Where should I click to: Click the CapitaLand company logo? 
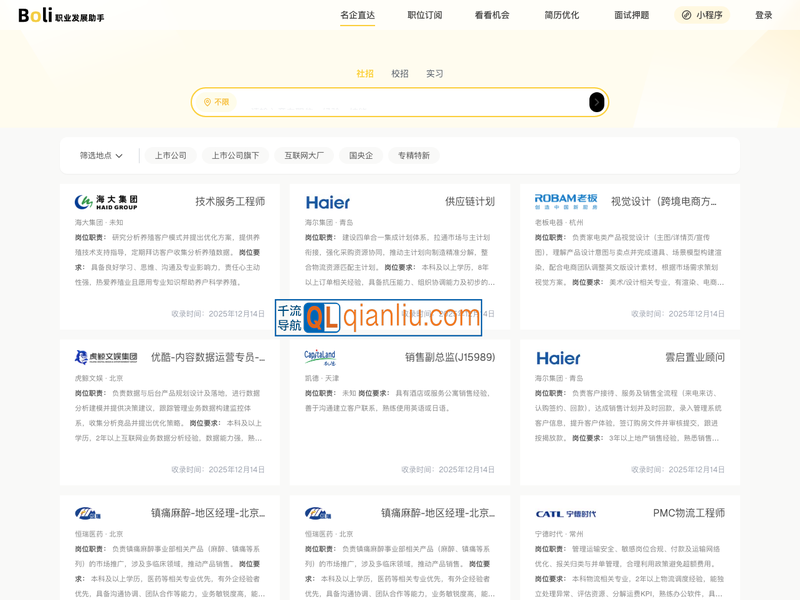(320, 357)
